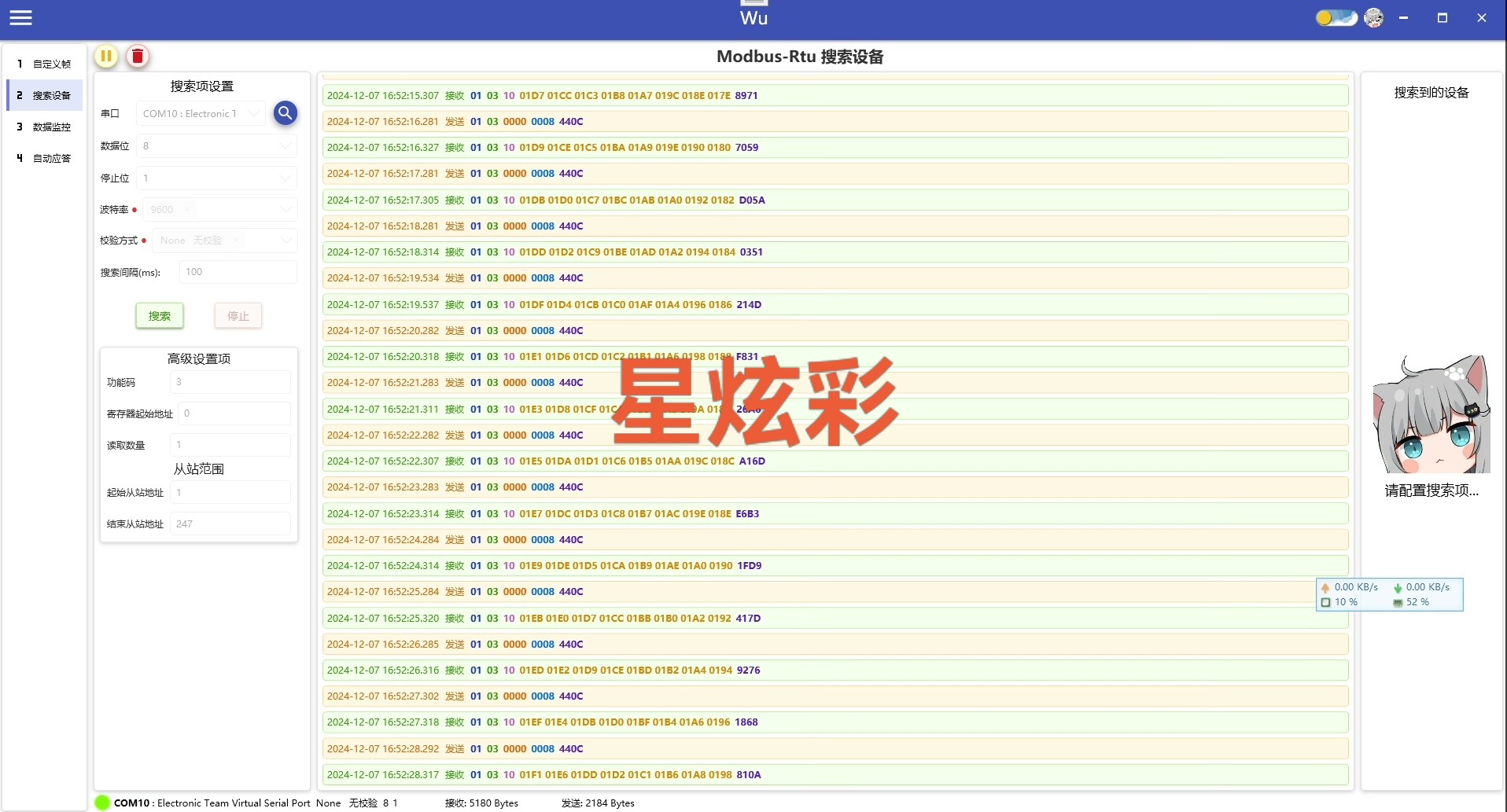This screenshot has height=812, width=1507.
Task: Switch to the 自定义帧 sidebar item
Action: click(x=45, y=64)
